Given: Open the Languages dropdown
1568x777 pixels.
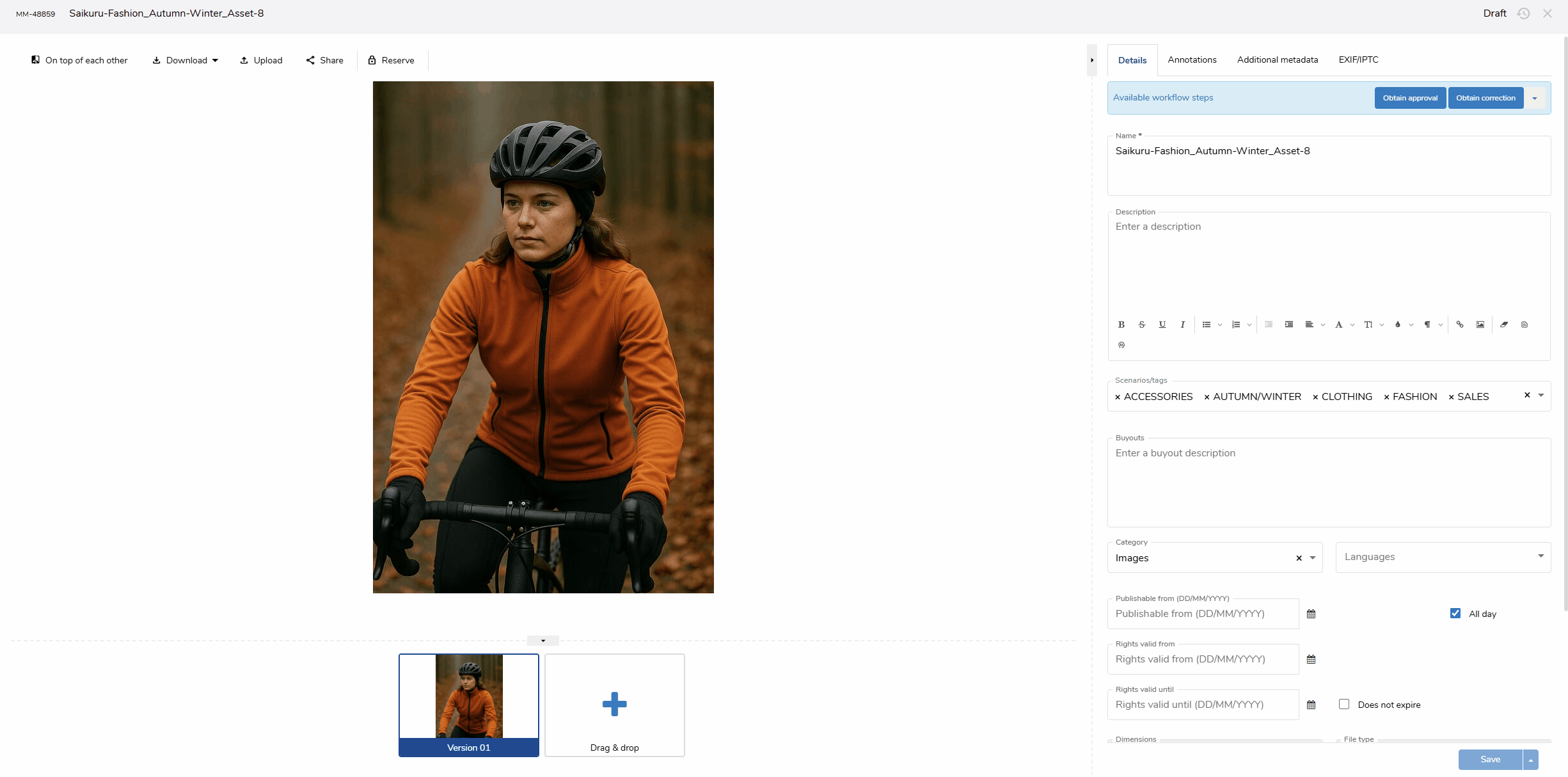Looking at the screenshot, I should coord(1443,557).
